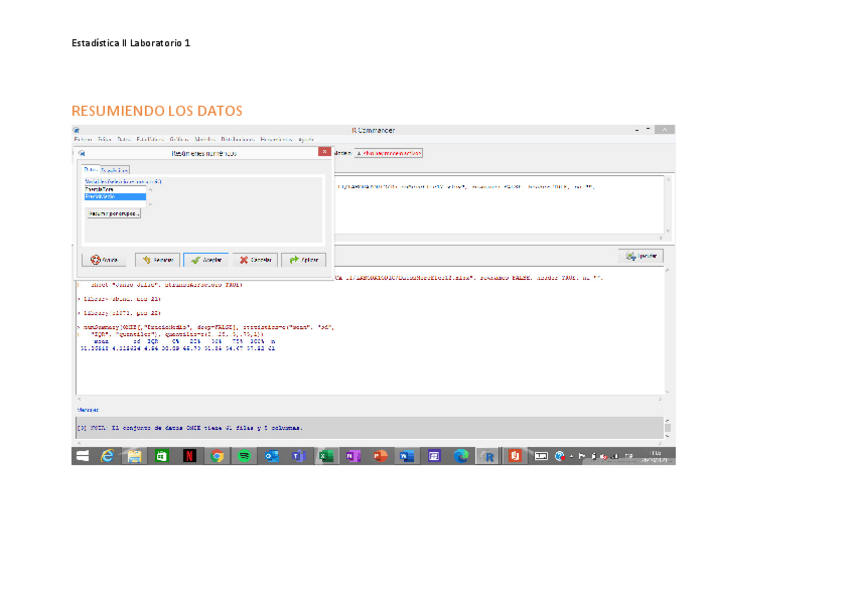The height and width of the screenshot is (599, 848).
Task: Open the Office icon on taskbar
Action: point(514,456)
